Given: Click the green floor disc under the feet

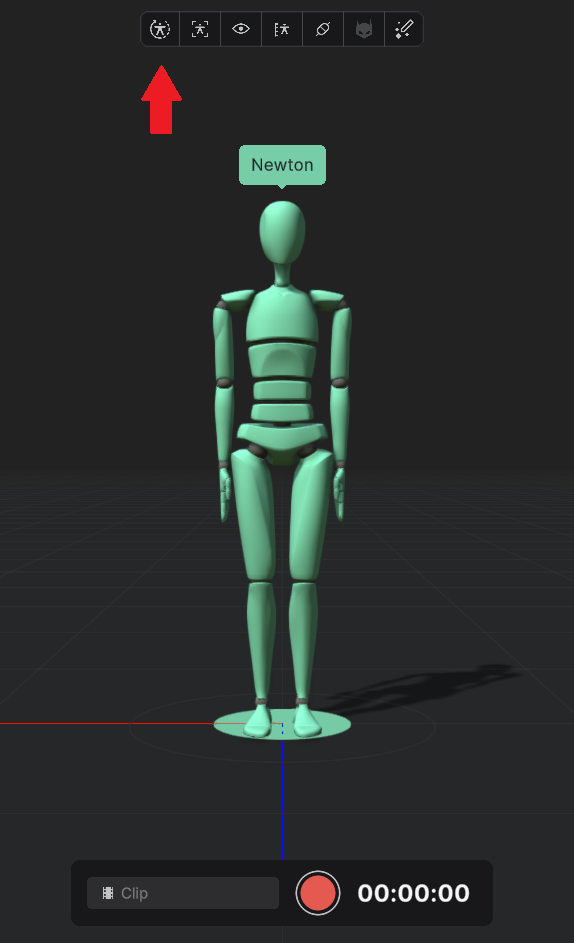Looking at the screenshot, I should click(x=282, y=725).
